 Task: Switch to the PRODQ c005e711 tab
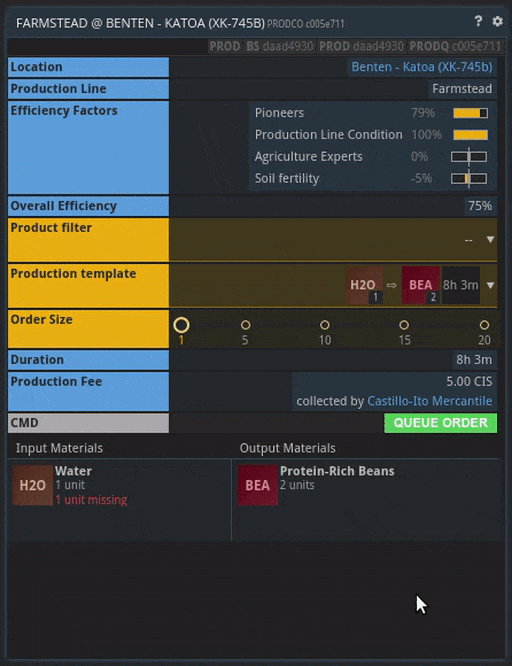tap(455, 46)
